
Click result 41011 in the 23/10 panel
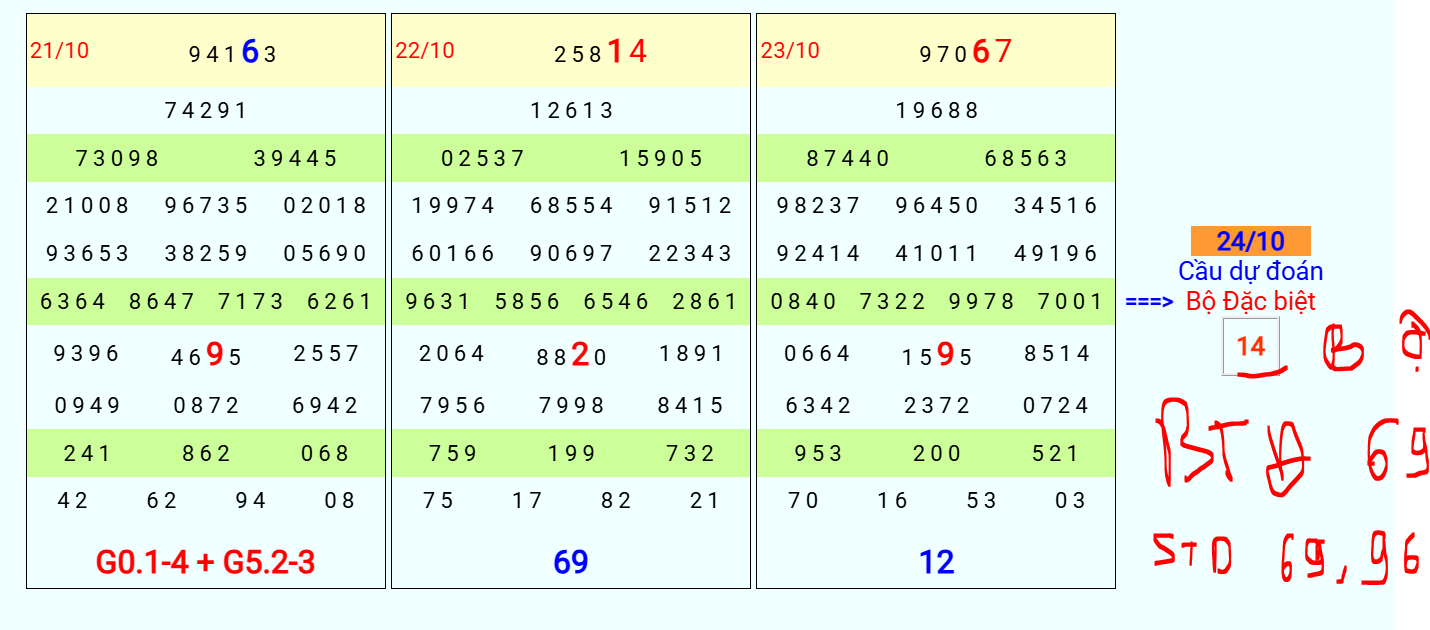938,254
